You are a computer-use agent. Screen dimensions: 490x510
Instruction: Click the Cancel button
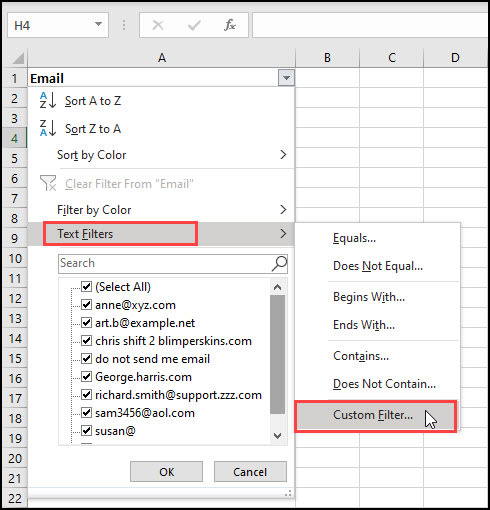pos(250,472)
